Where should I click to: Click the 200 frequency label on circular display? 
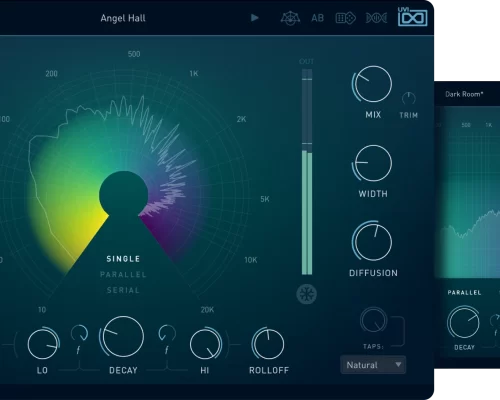(x=51, y=74)
